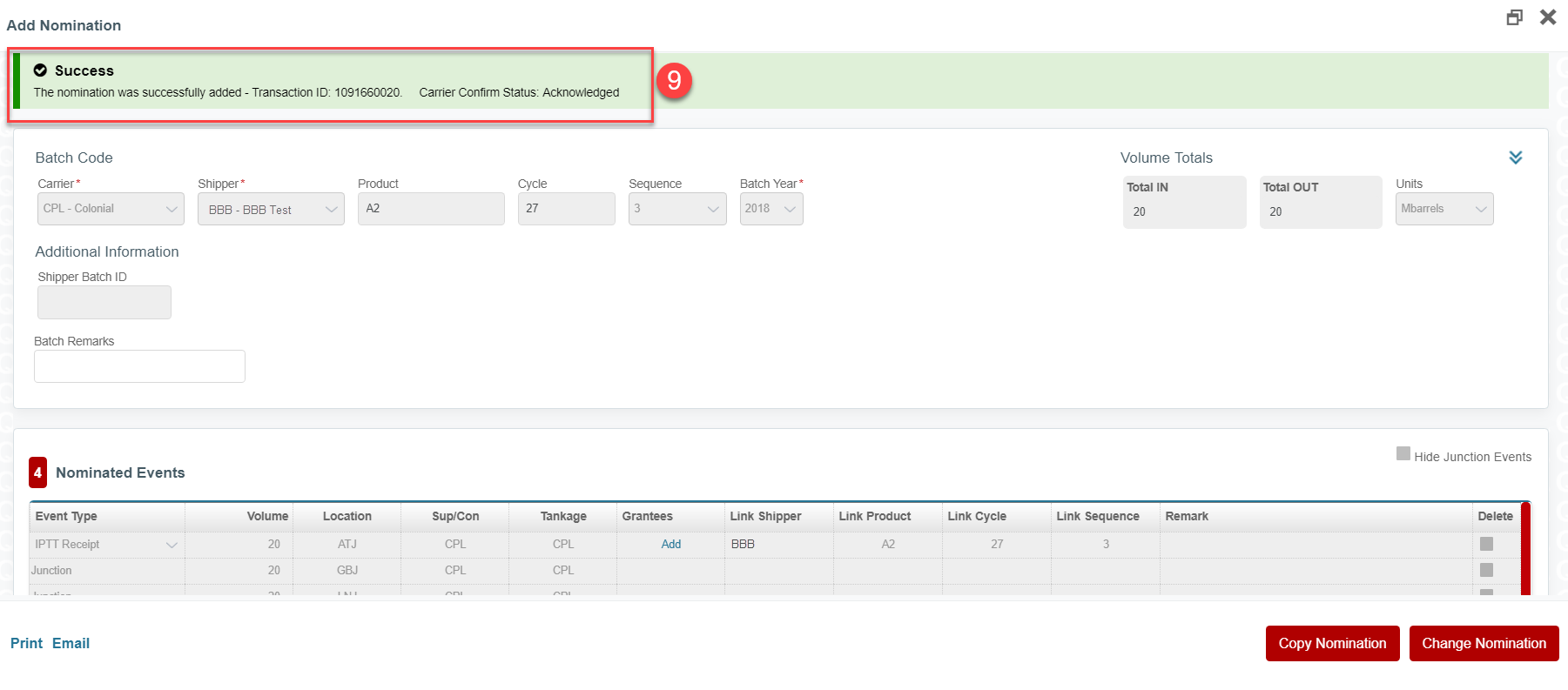Click the Add grantees link
1568x690 pixels.
(x=671, y=544)
